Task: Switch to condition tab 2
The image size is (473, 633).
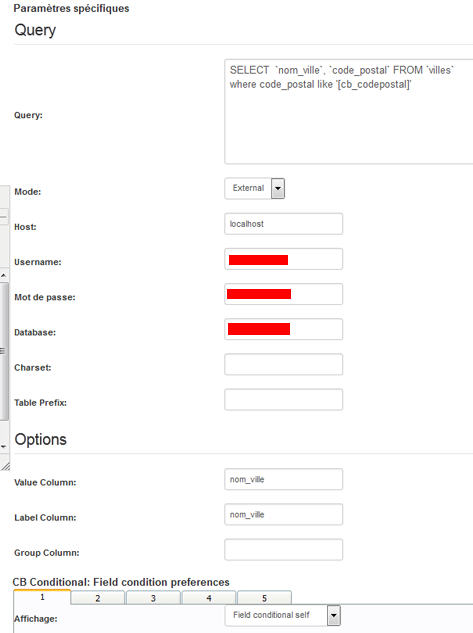Action: click(98, 598)
